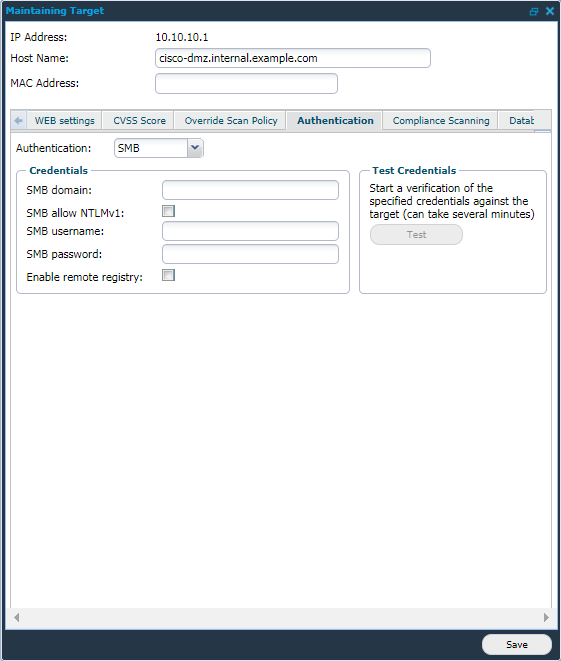Click the restore window icon in title bar
This screenshot has width=561, height=661.
tap(534, 11)
